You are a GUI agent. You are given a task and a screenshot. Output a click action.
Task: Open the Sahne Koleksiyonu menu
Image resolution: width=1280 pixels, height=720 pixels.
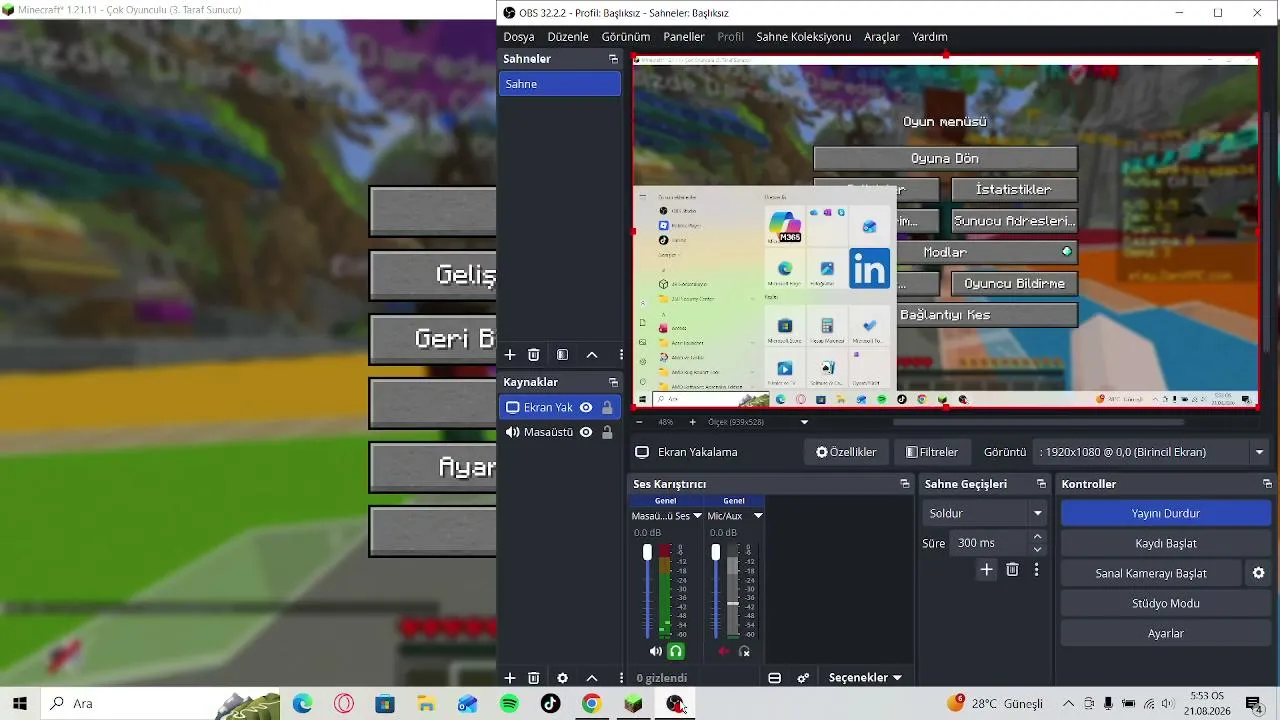point(804,37)
